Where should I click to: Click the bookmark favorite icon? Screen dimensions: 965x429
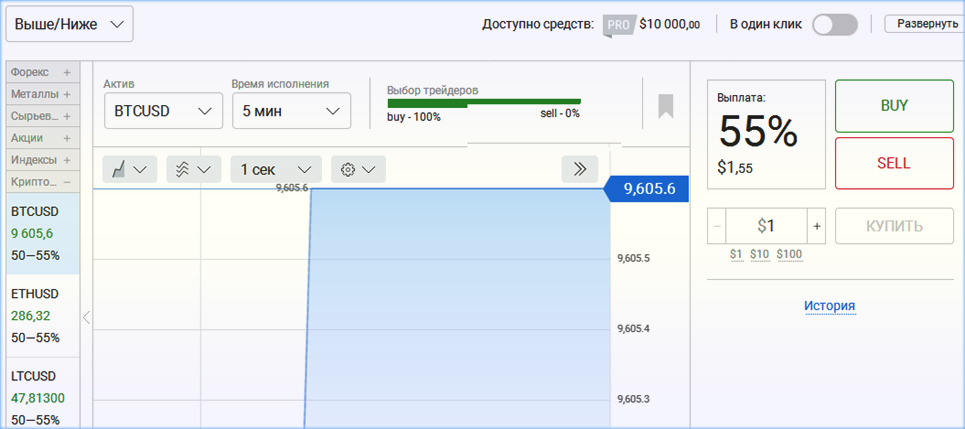[665, 106]
